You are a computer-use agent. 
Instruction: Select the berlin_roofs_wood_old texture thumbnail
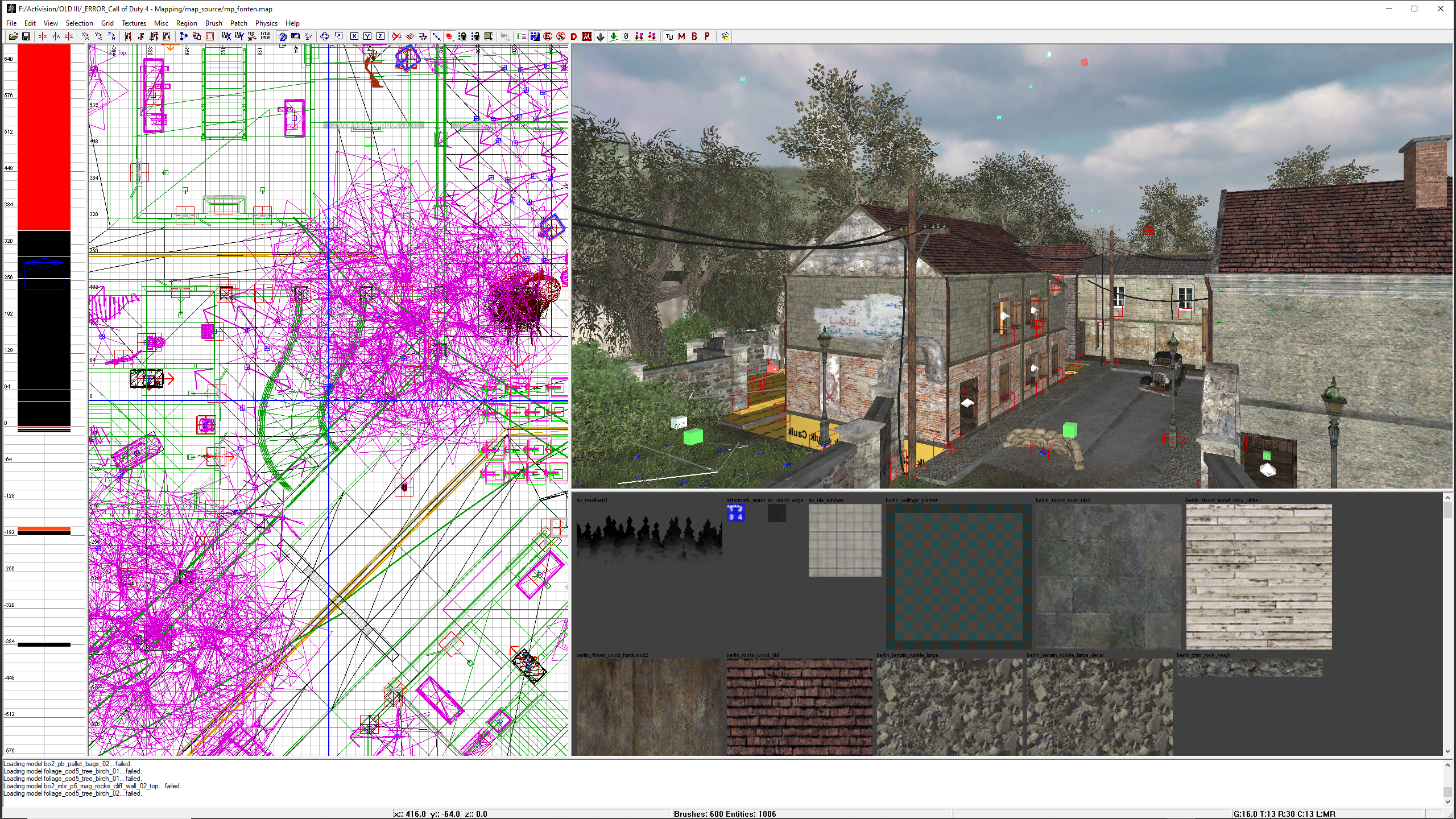tap(799, 707)
